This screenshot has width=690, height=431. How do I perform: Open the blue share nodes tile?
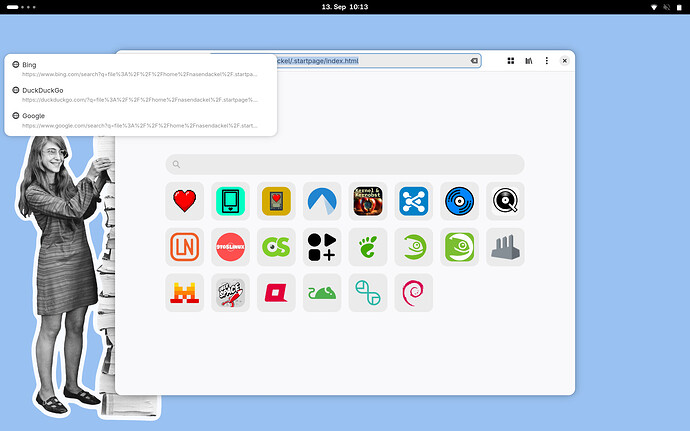coord(414,201)
